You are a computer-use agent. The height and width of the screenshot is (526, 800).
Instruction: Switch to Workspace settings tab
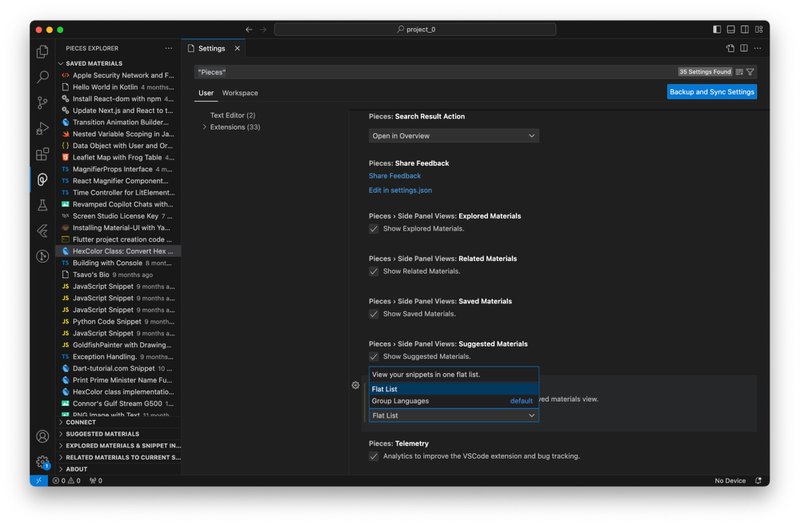240,93
